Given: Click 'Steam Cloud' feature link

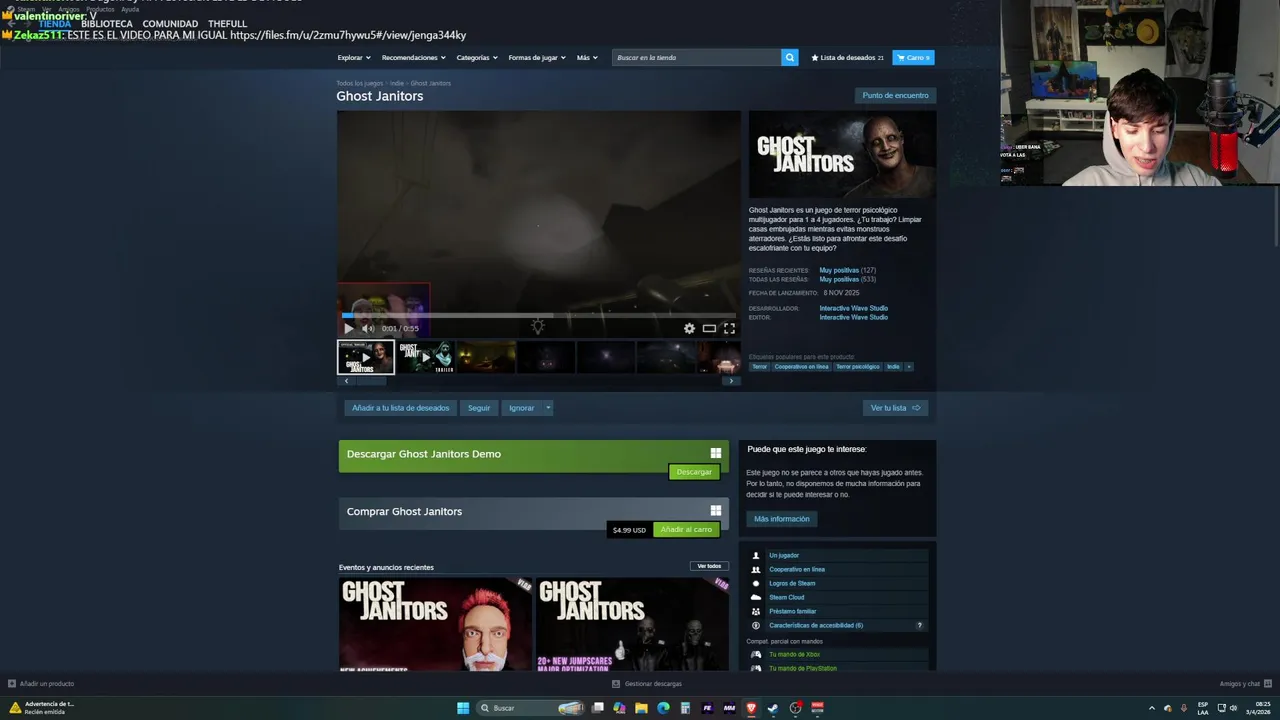Looking at the screenshot, I should coord(786,597).
